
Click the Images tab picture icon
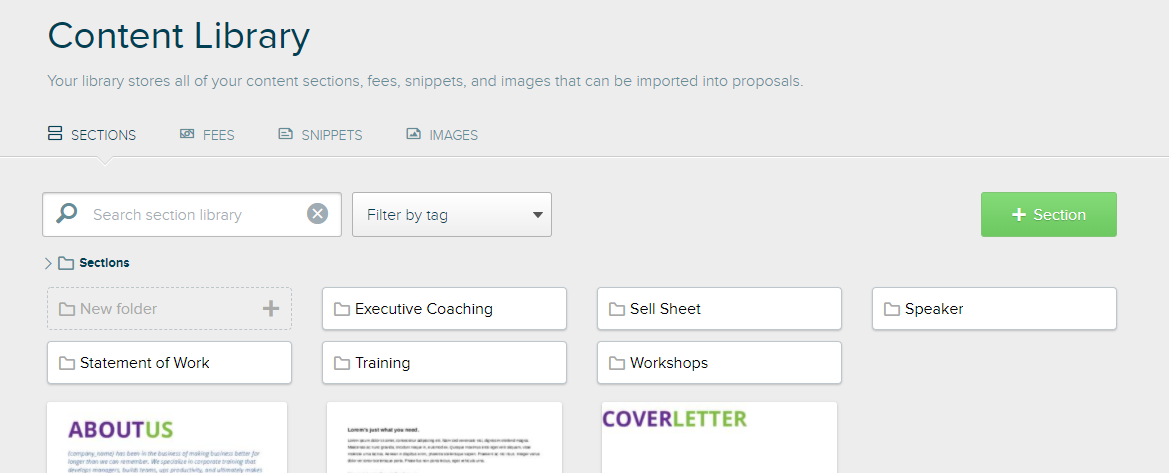tap(414, 134)
